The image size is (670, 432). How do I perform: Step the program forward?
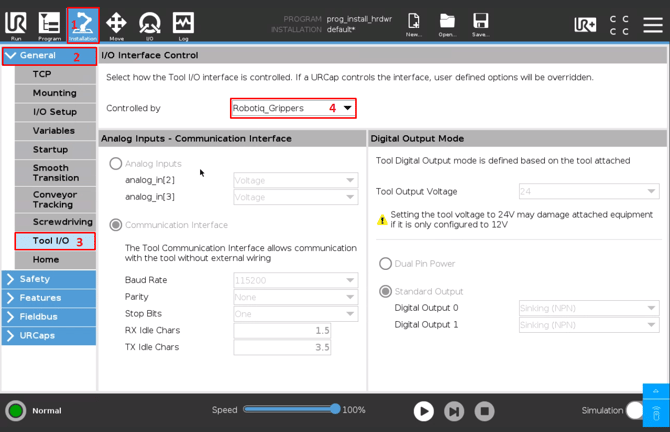point(454,411)
